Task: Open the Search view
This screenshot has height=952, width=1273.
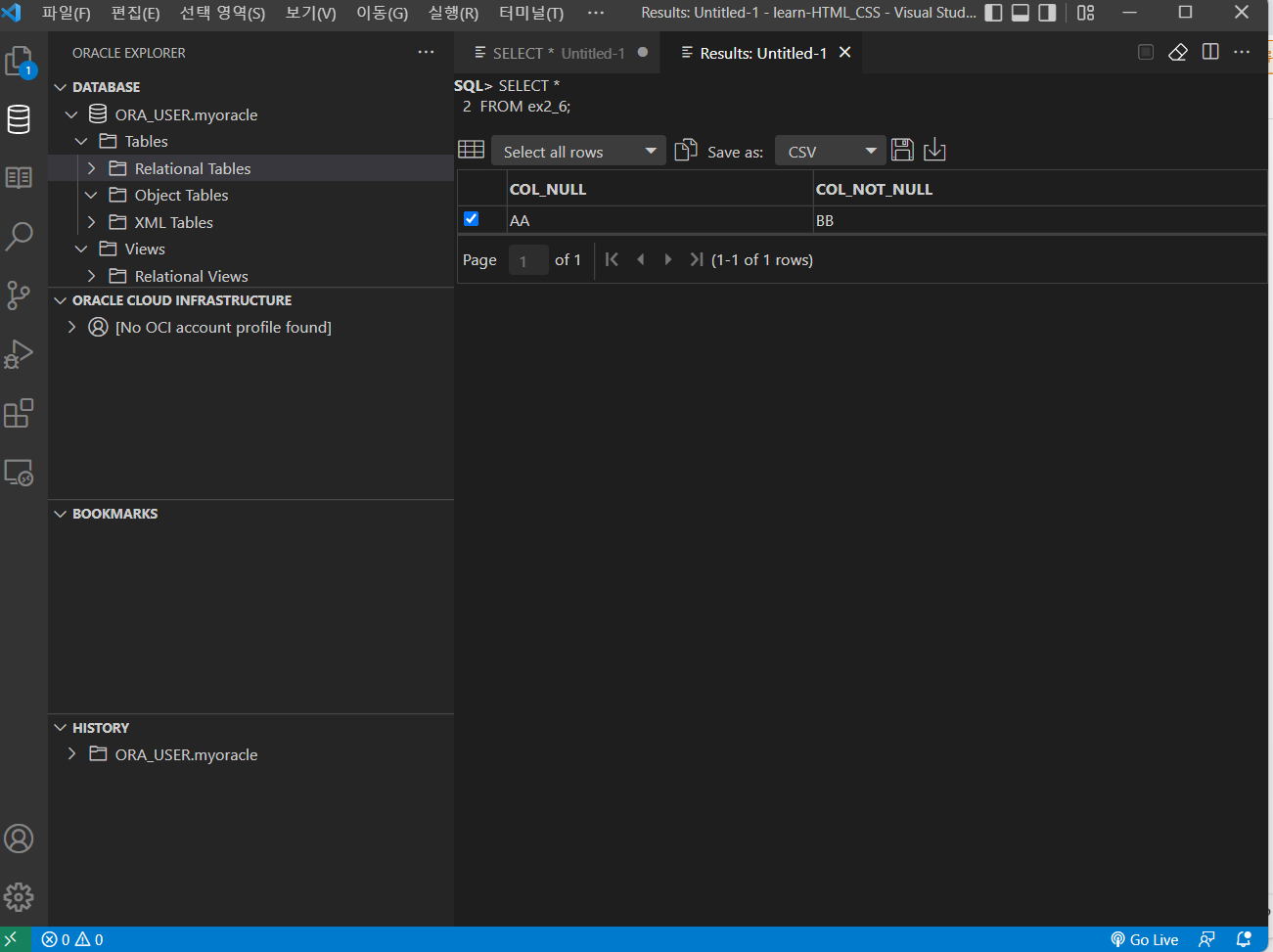Action: [20, 236]
